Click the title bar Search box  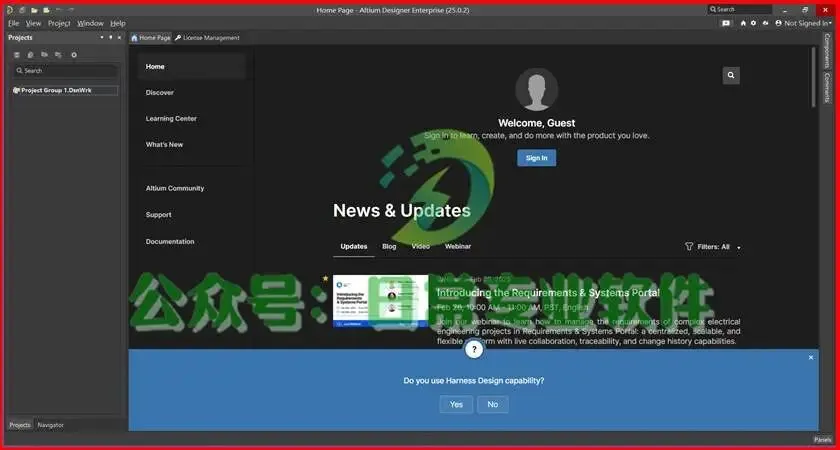tap(740, 10)
